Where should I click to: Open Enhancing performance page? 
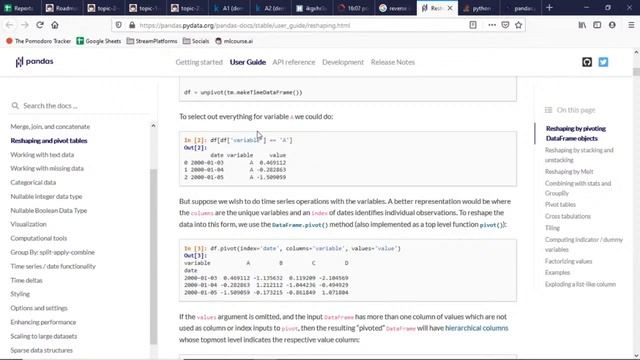pos(43,322)
